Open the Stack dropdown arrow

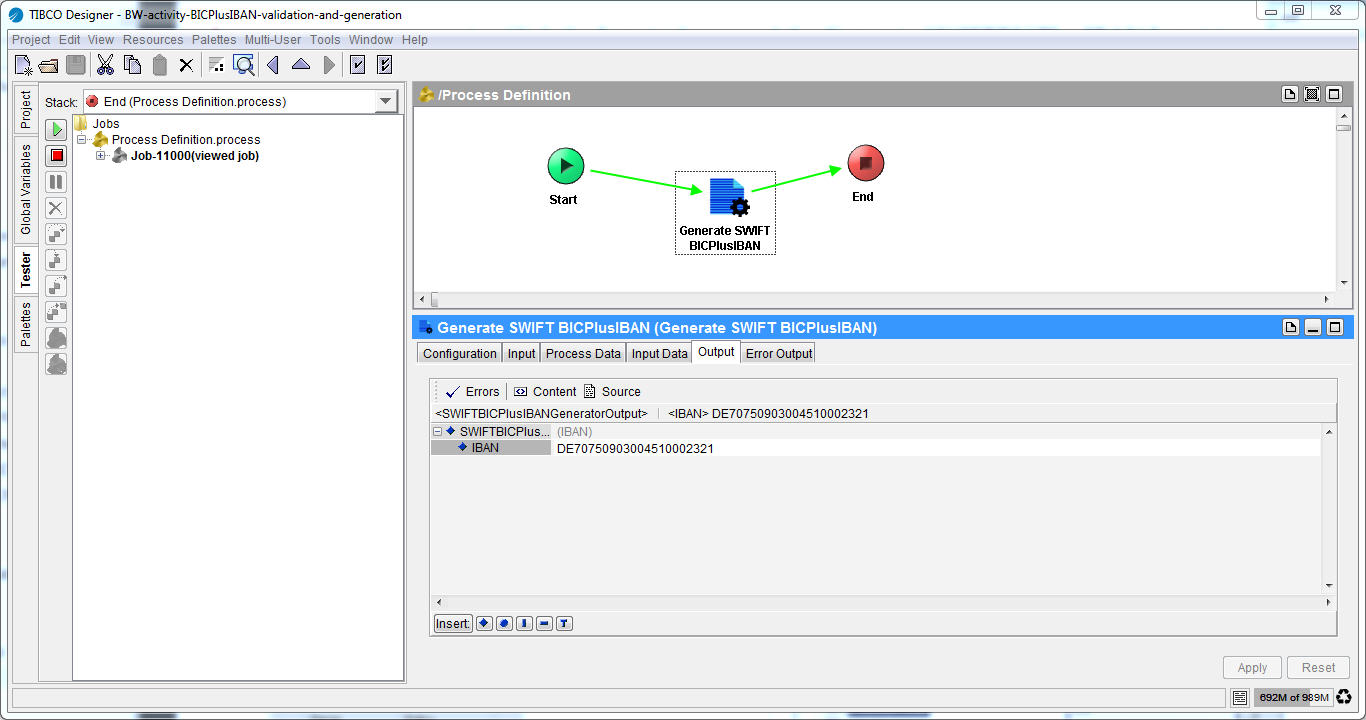[x=386, y=101]
